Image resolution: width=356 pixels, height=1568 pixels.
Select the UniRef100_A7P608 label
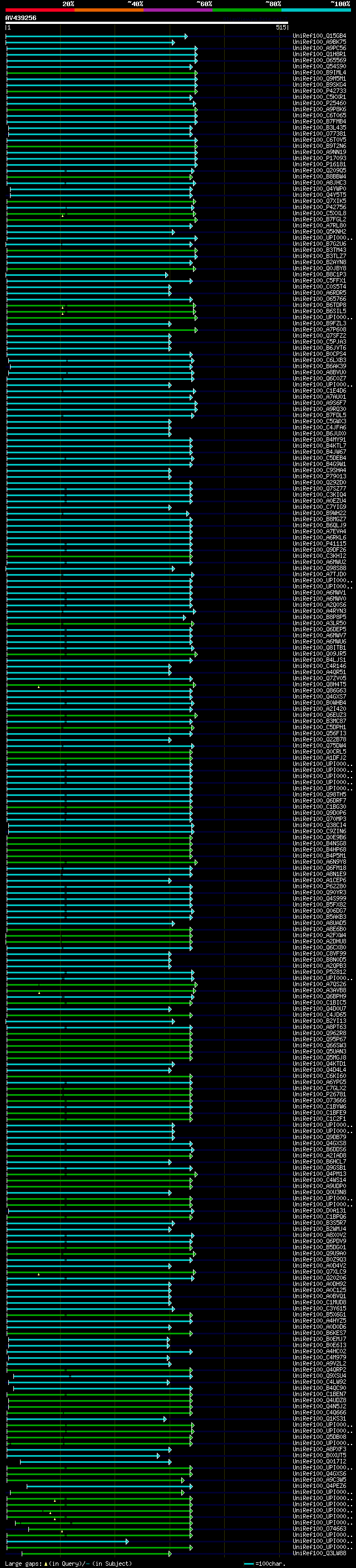[319, 329]
